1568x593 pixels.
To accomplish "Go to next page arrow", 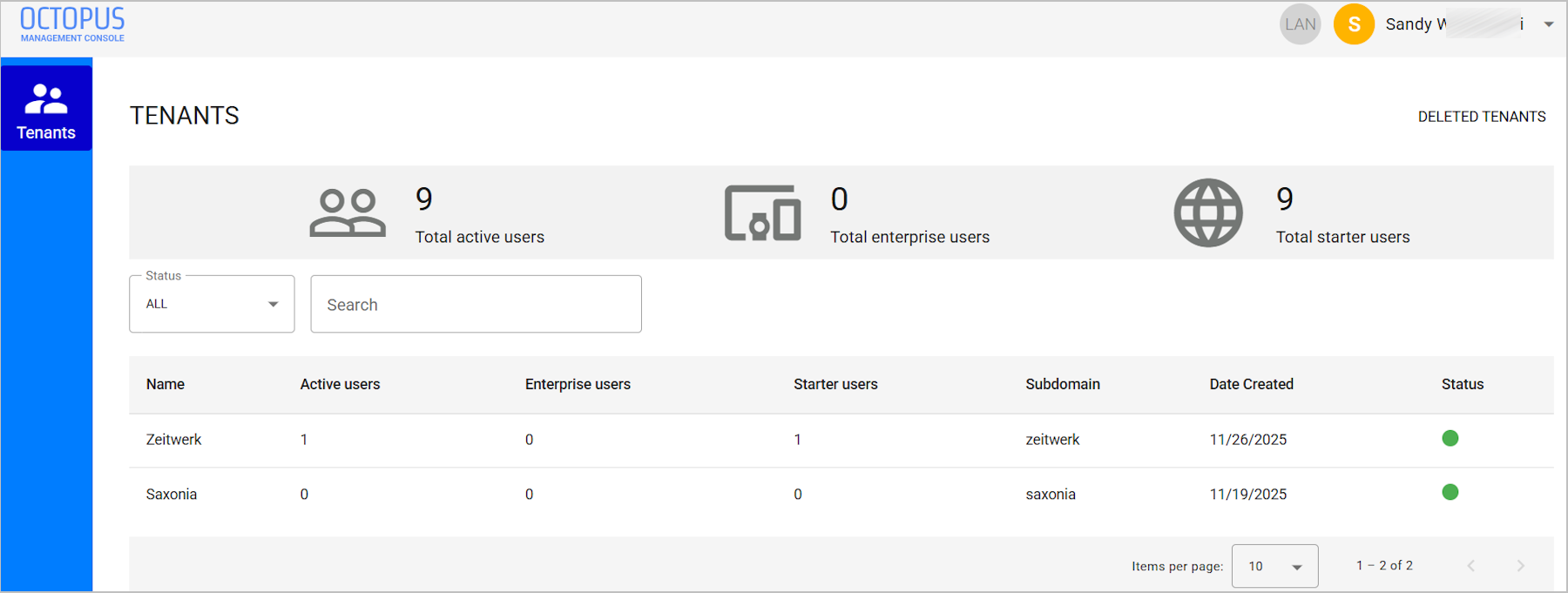I will coord(1520,566).
